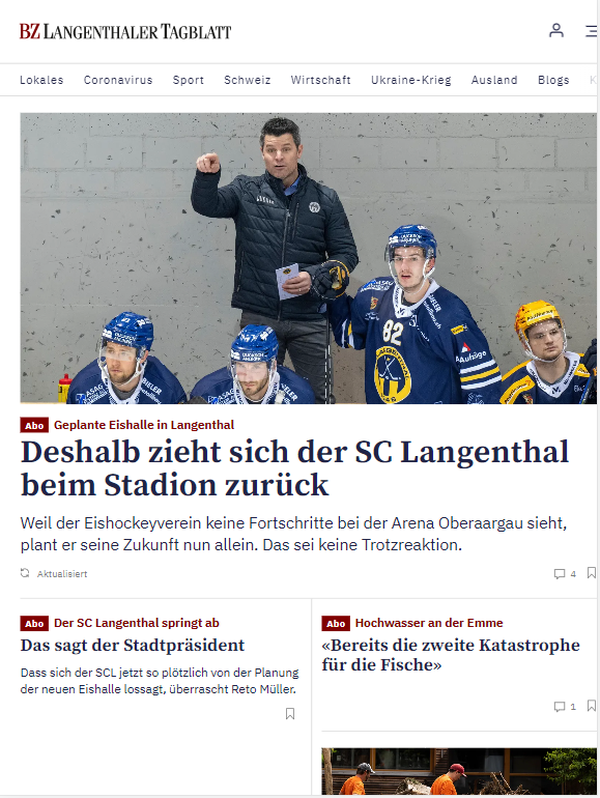Bookmark the Stadtpräsident article
The image size is (600, 798).
pos(290,714)
